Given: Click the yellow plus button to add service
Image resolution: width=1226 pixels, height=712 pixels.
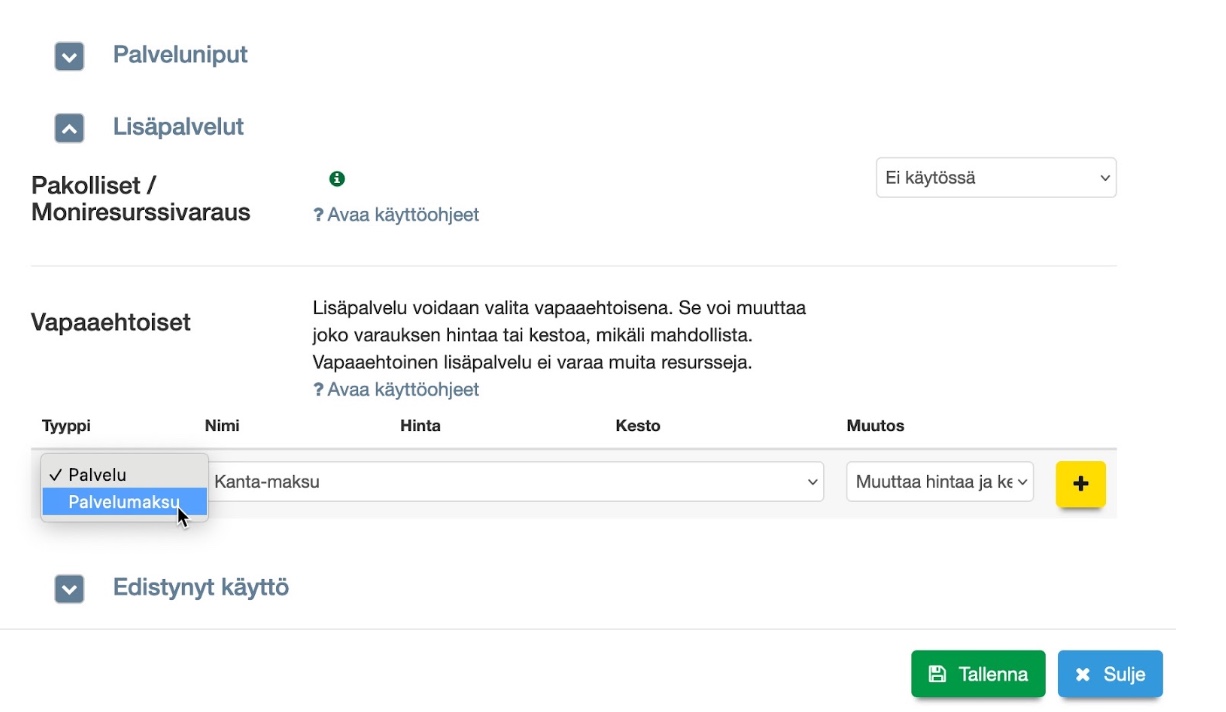Looking at the screenshot, I should (x=1080, y=484).
